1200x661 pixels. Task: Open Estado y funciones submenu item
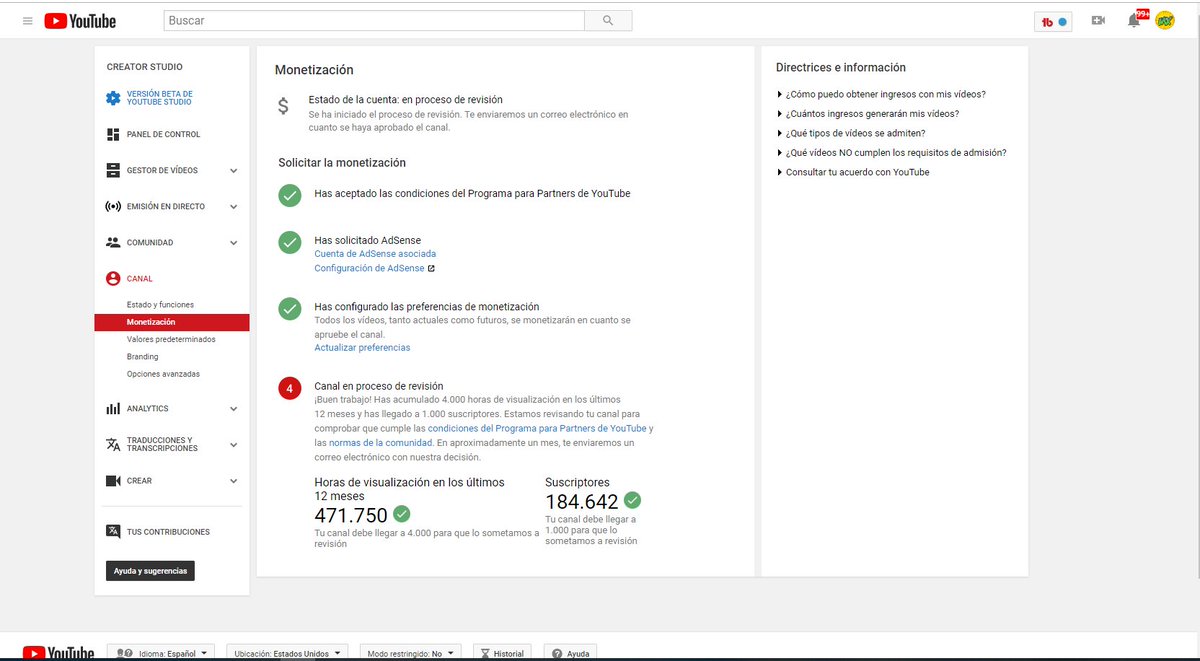[x=160, y=304]
